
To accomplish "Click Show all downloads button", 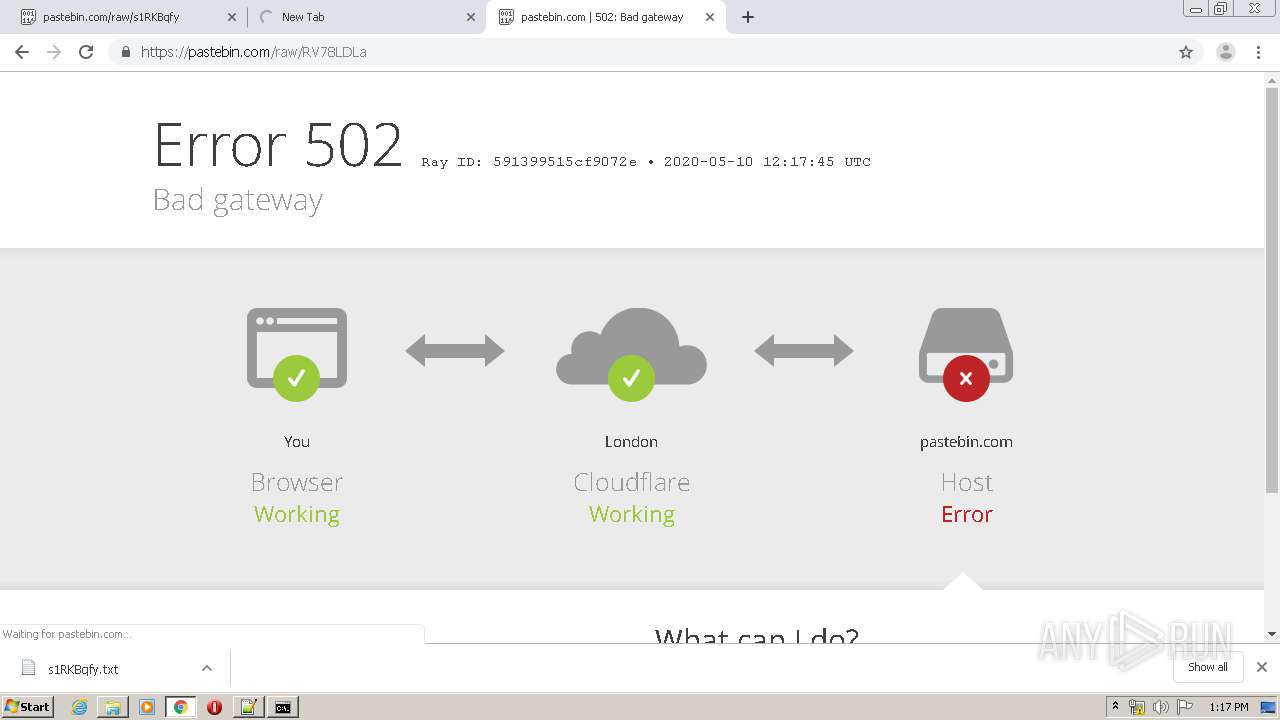I will tap(1207, 667).
